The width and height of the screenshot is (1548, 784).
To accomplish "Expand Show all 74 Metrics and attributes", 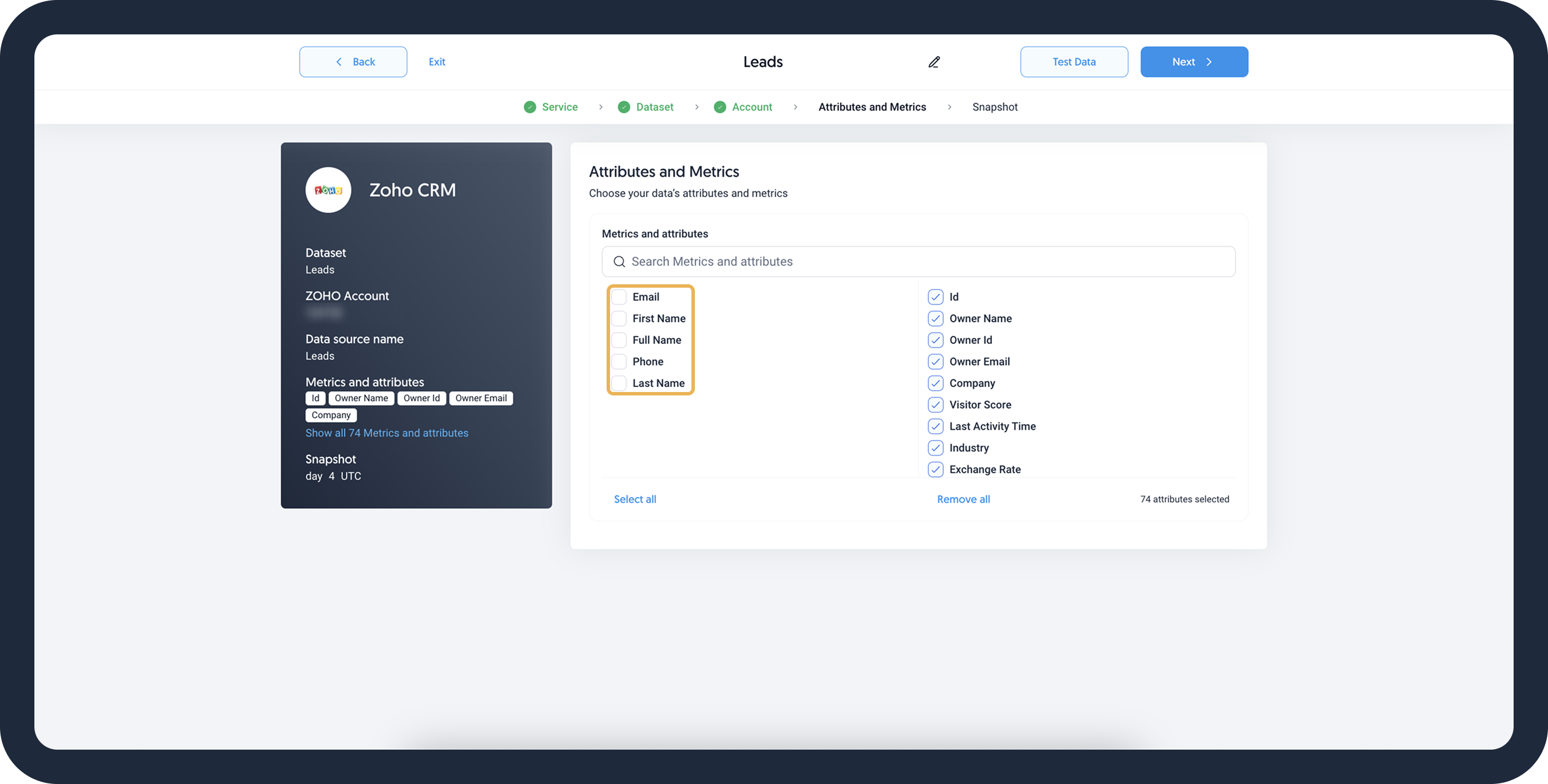I will (x=386, y=433).
